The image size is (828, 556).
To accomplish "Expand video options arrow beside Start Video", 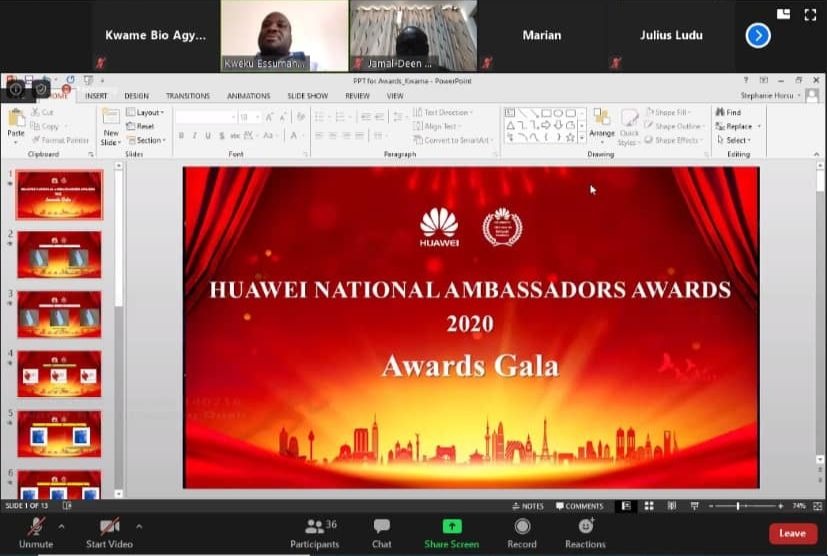I will [x=139, y=526].
